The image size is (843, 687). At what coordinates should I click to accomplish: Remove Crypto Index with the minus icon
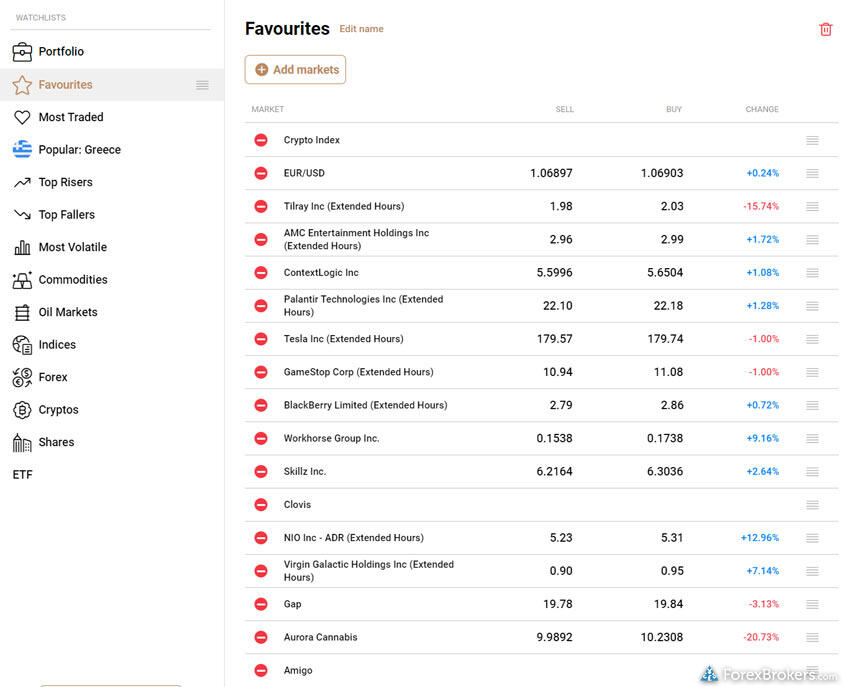coord(261,140)
